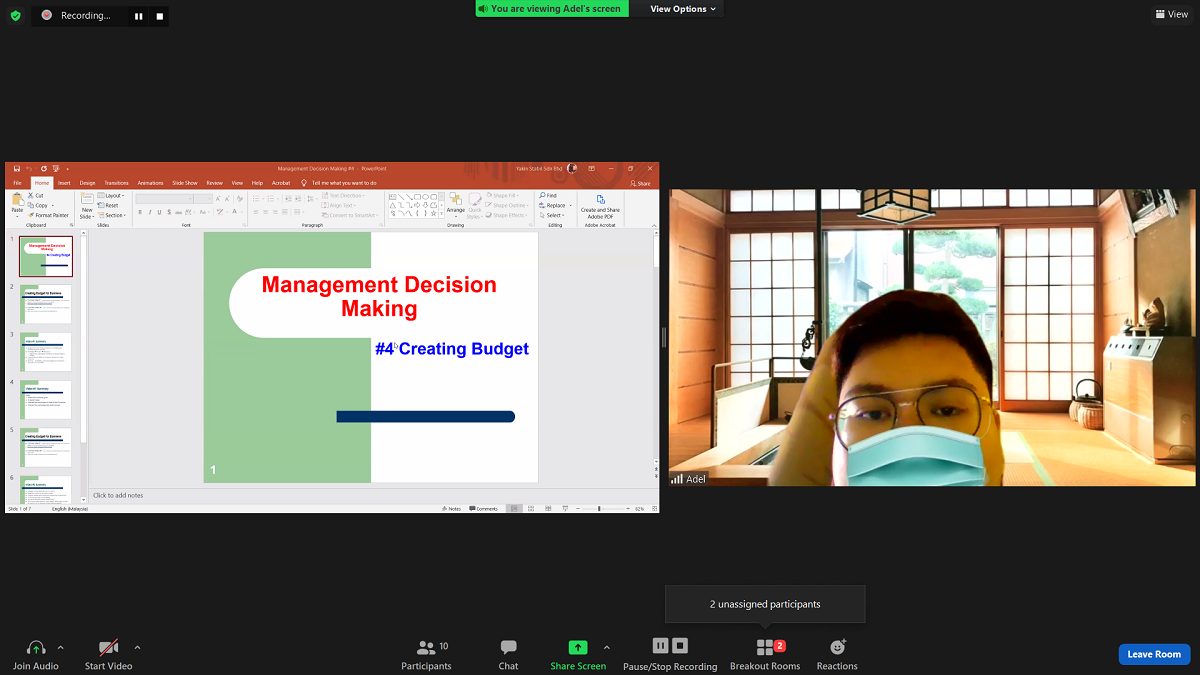Switch to Slide Sorter view in status bar

click(531, 508)
